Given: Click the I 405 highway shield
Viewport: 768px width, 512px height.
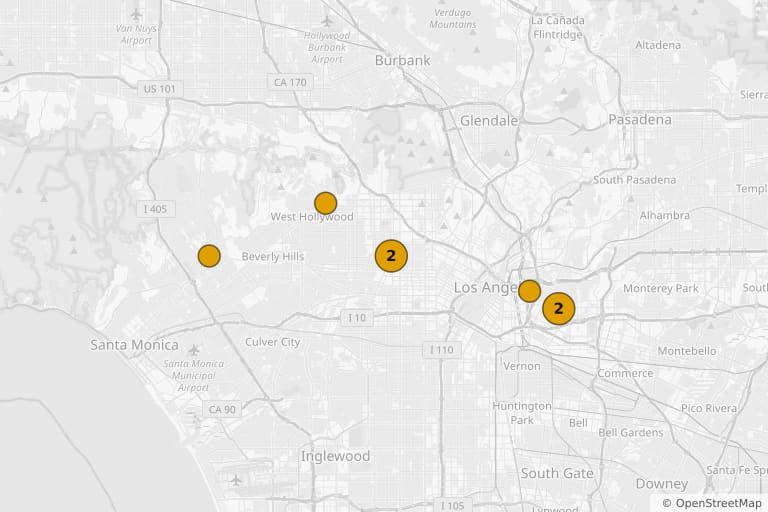Looking at the screenshot, I should coord(155,209).
